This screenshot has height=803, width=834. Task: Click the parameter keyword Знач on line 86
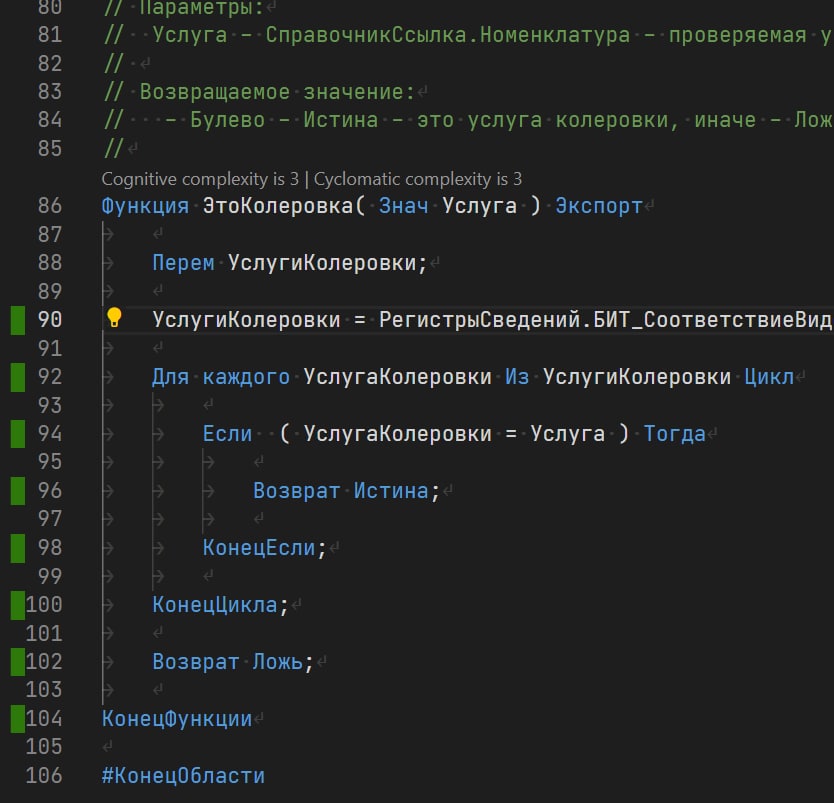403,206
